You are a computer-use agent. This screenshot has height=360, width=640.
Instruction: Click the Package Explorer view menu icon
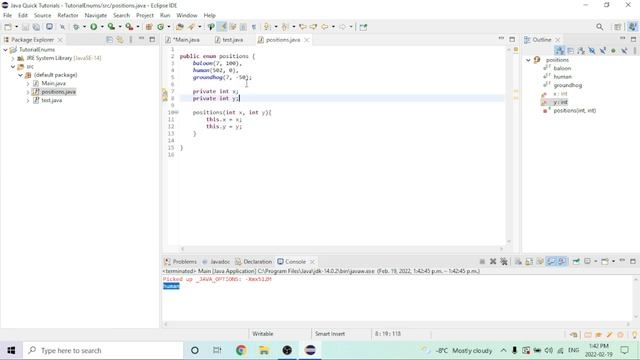pos(131,40)
